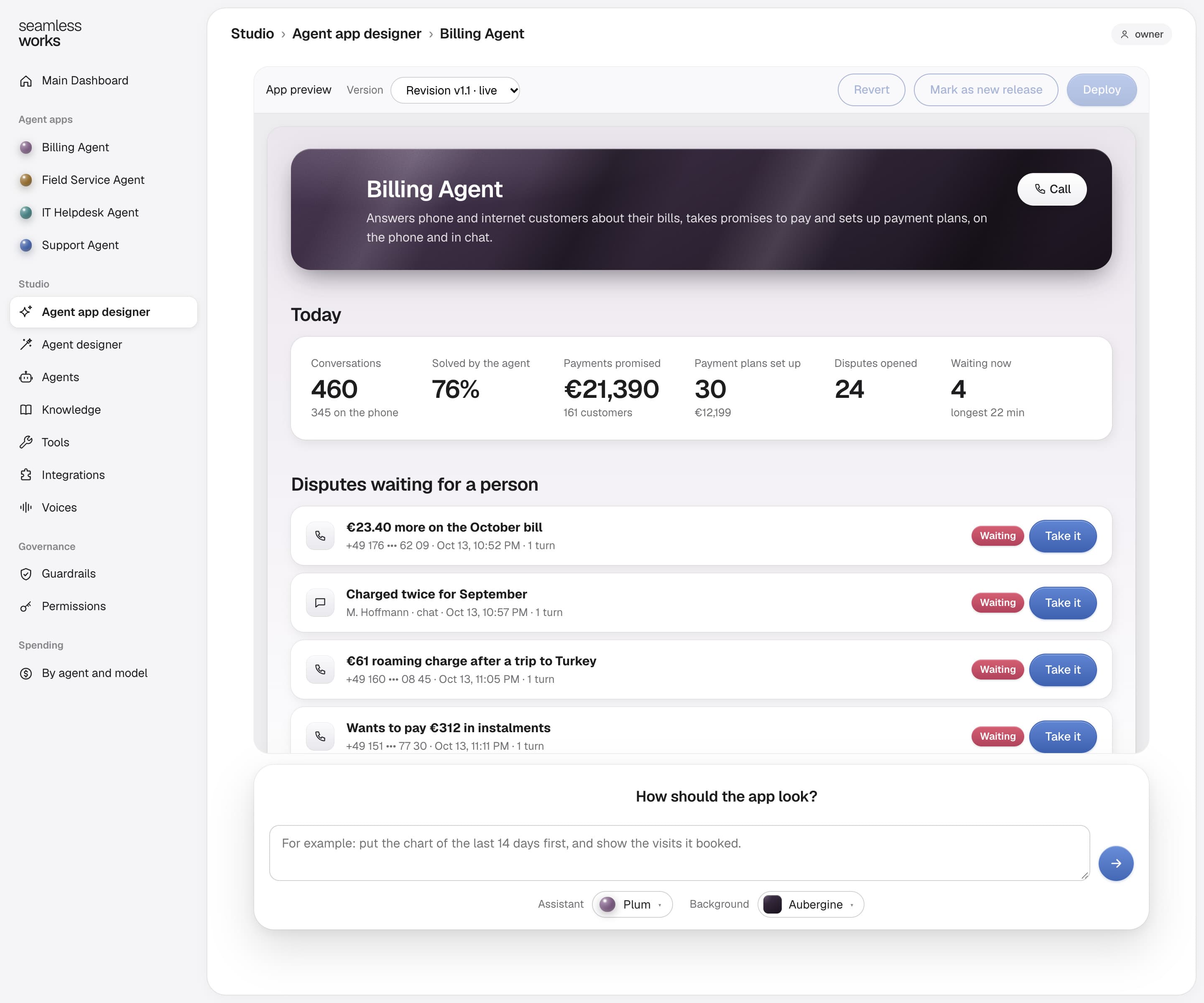
Task: Open Agent designer in the sidebar
Action: click(x=104, y=344)
